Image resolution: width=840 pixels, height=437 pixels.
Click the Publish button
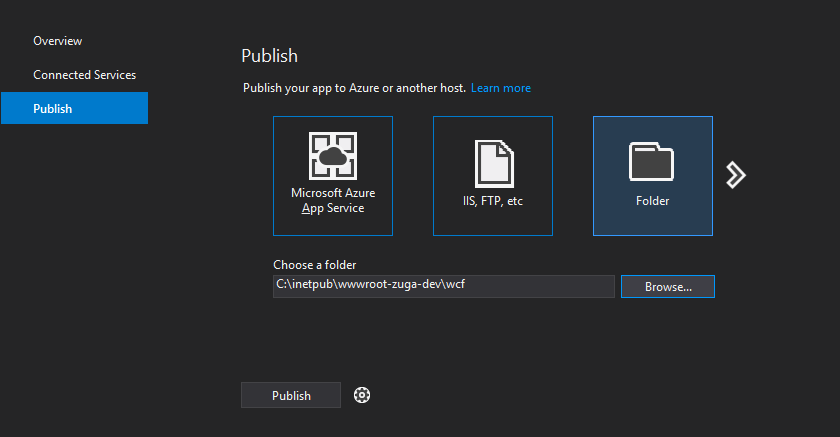click(x=291, y=395)
